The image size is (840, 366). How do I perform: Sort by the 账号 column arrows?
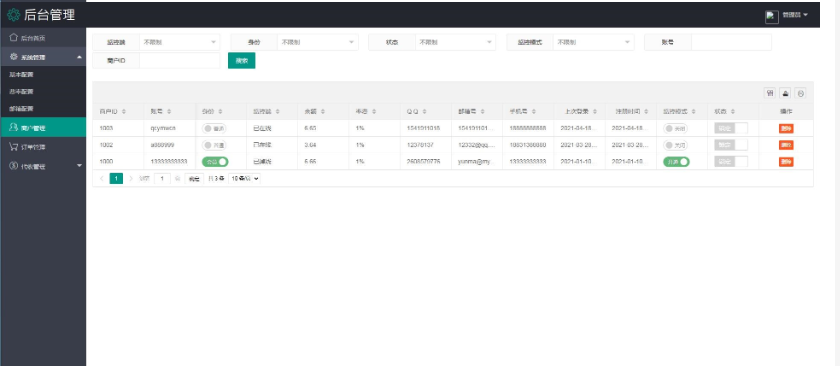click(x=169, y=112)
